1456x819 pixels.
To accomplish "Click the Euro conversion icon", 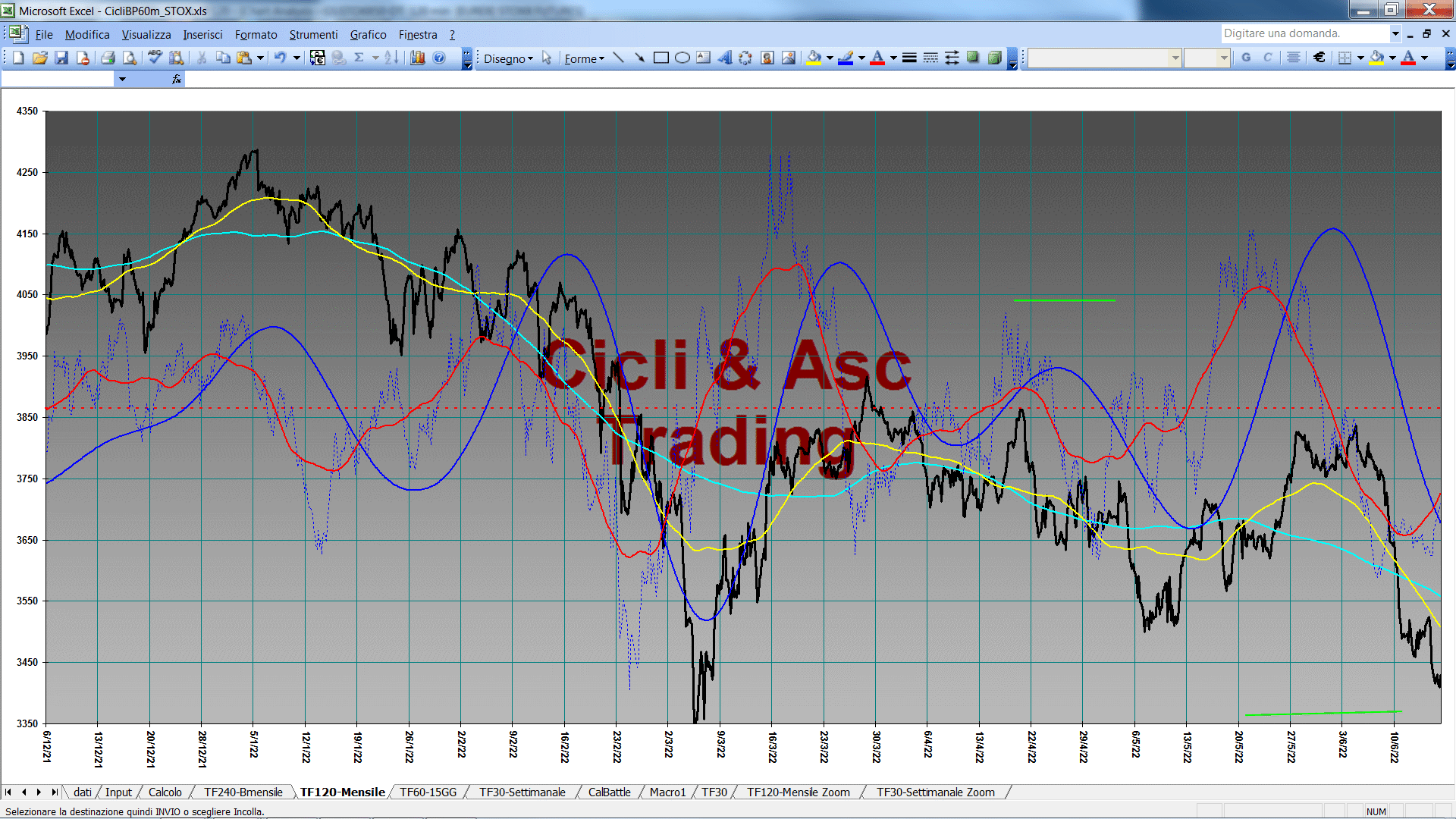I will tap(318, 58).
